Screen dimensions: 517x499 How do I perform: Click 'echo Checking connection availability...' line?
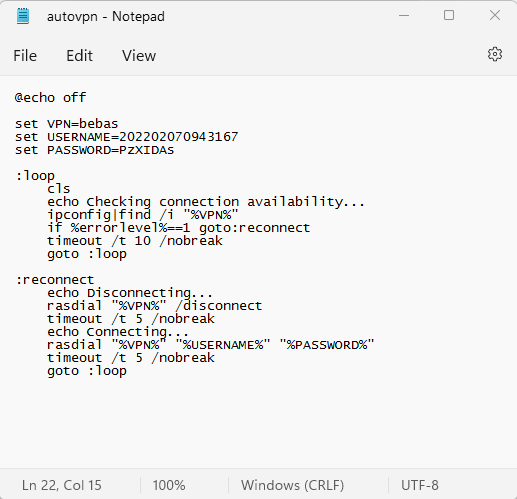point(206,202)
